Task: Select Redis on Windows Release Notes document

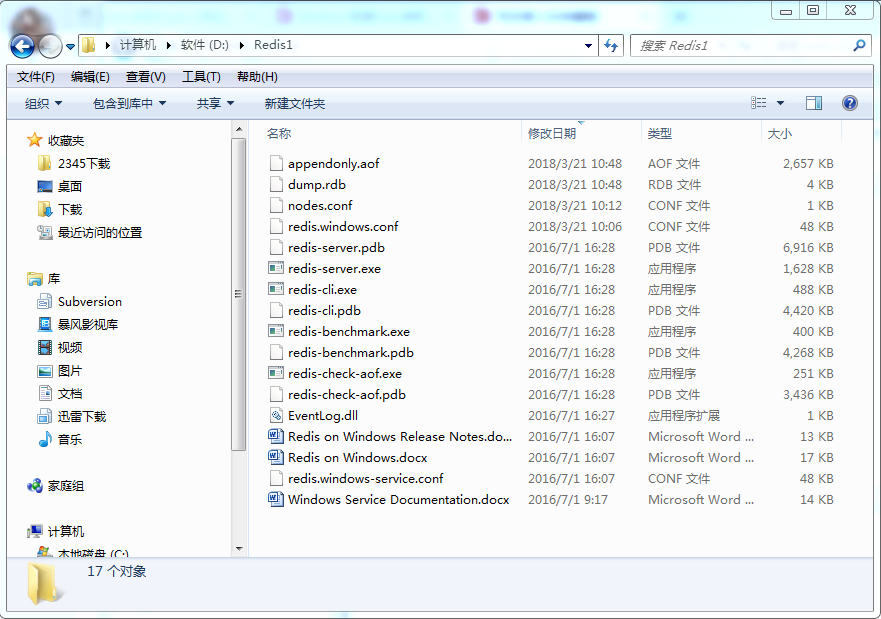Action: [400, 436]
